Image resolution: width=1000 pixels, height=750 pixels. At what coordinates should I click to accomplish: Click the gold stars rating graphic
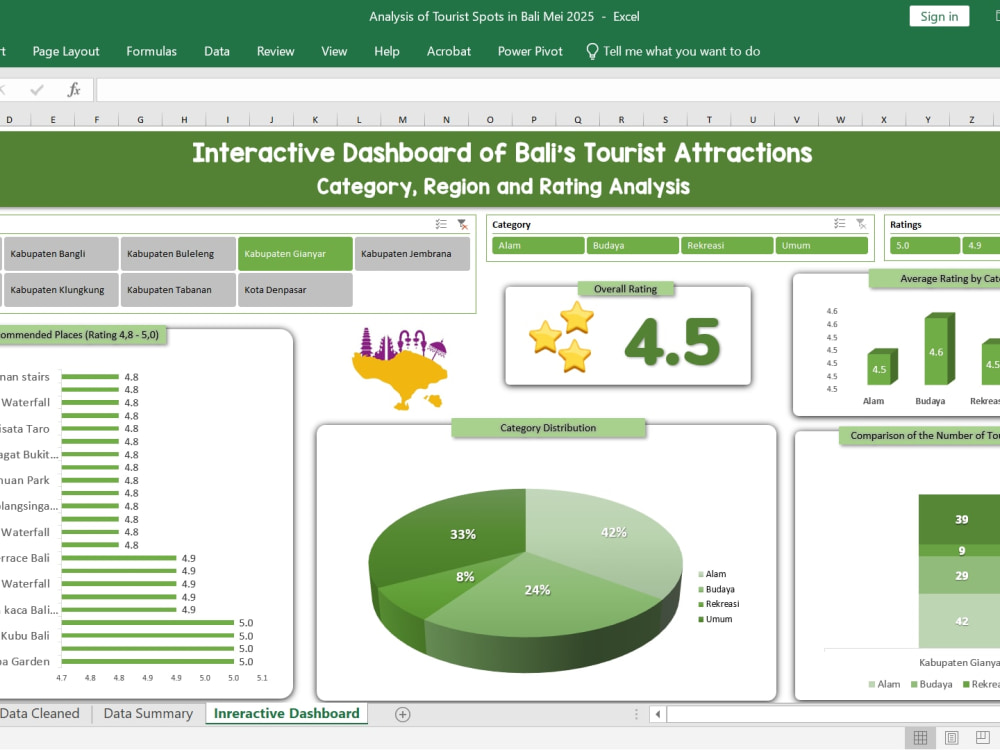562,336
